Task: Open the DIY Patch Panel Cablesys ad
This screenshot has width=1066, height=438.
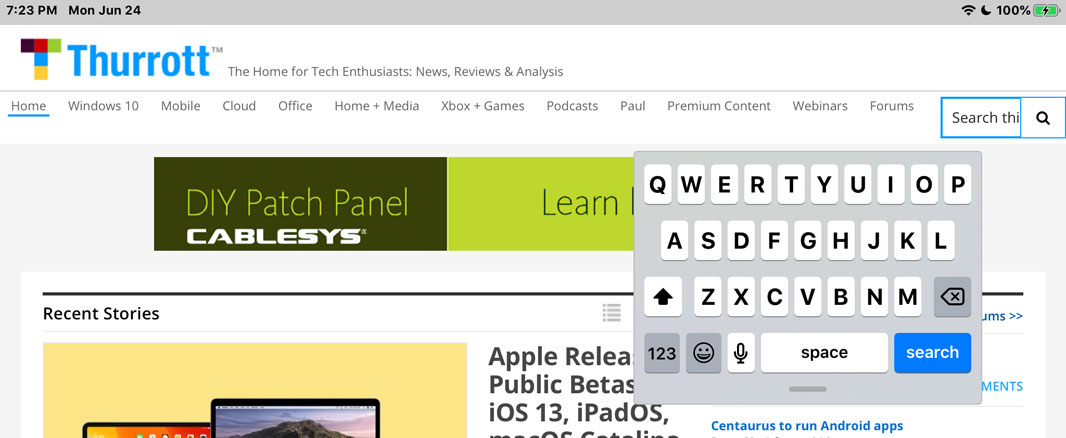Action: click(x=300, y=204)
